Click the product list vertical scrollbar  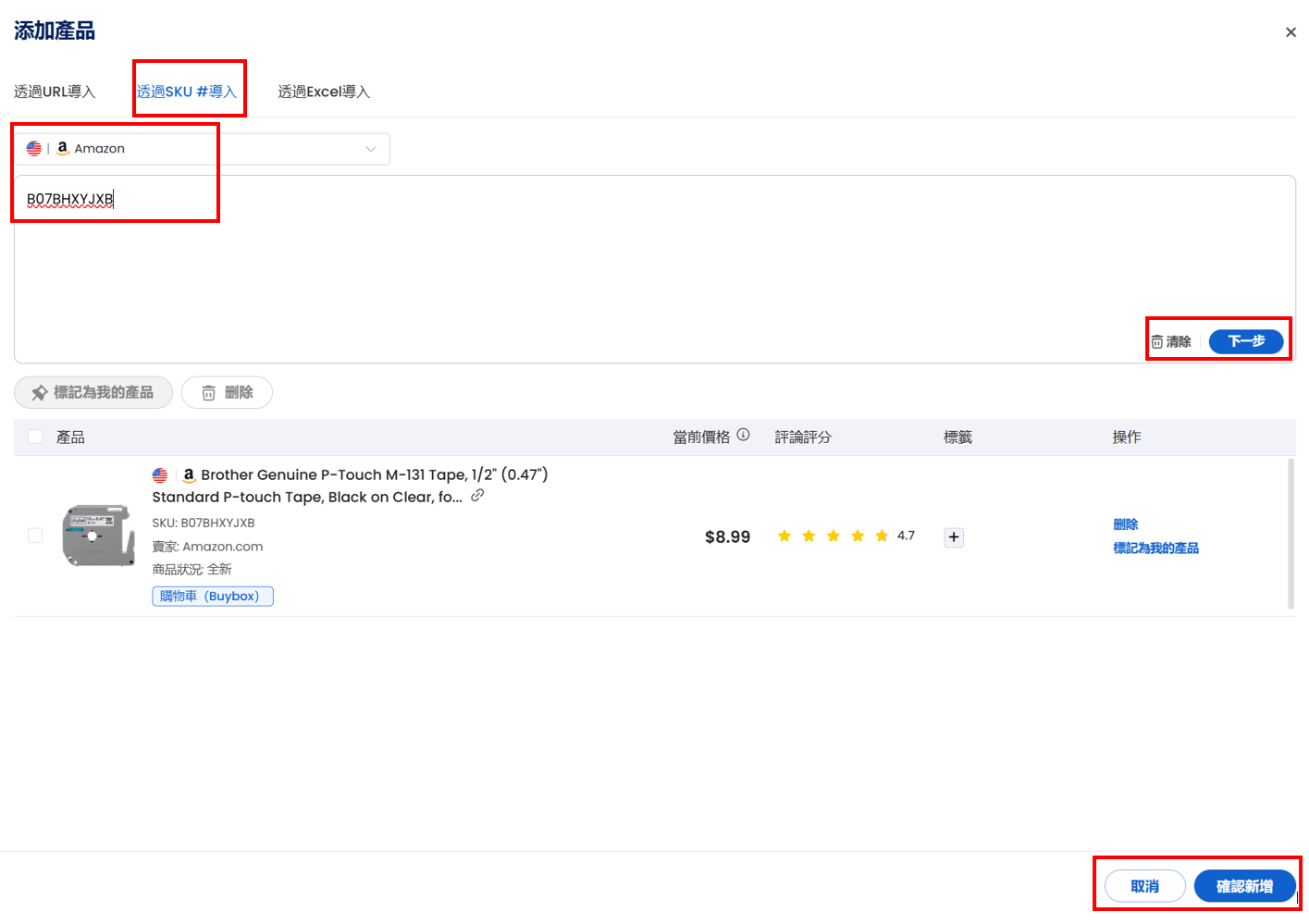pos(1290,535)
